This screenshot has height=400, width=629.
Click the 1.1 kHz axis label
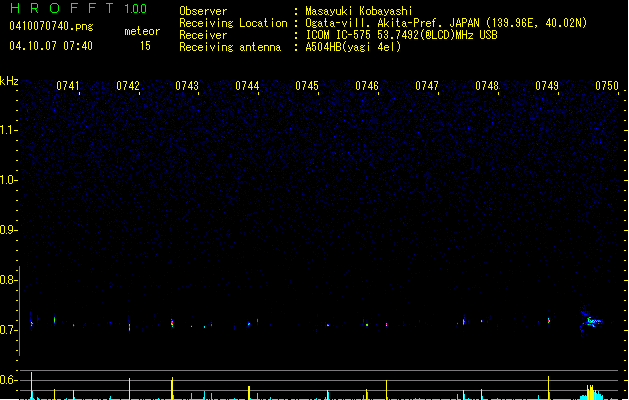[7, 130]
